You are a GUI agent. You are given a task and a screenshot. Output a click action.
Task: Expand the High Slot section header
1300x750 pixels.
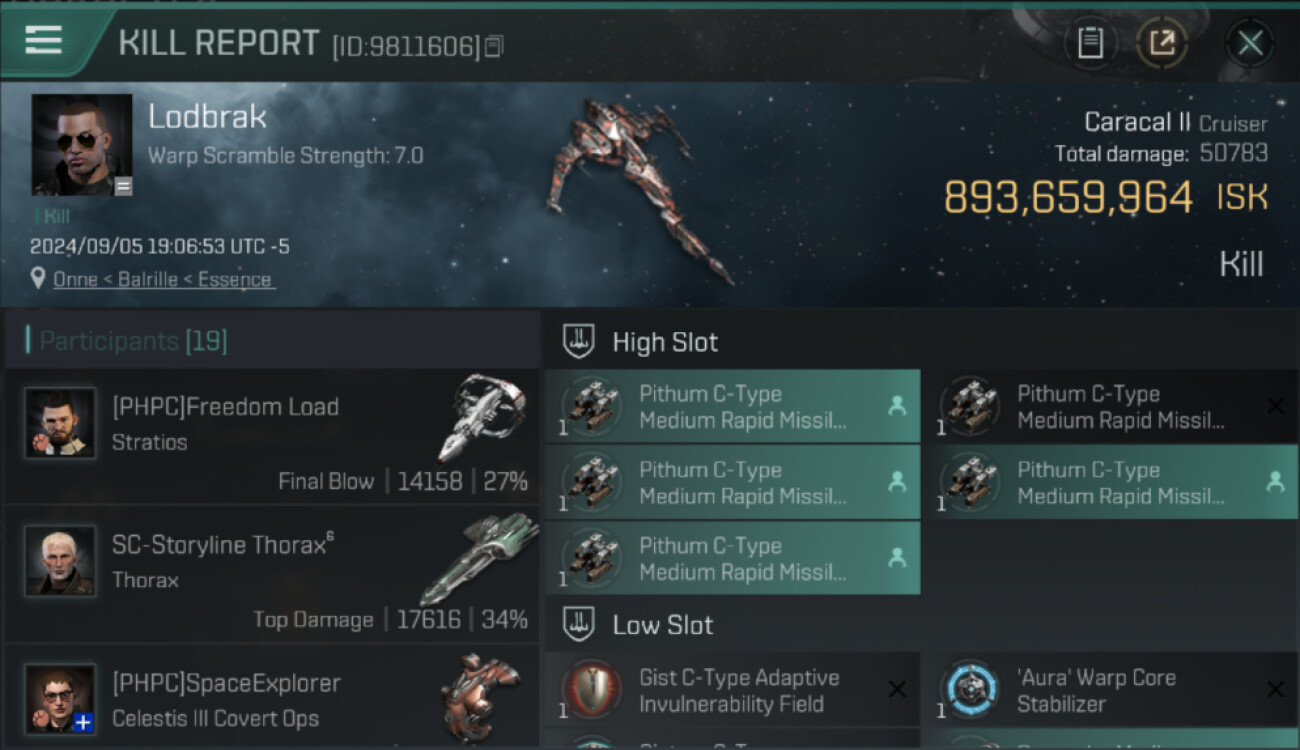point(665,342)
